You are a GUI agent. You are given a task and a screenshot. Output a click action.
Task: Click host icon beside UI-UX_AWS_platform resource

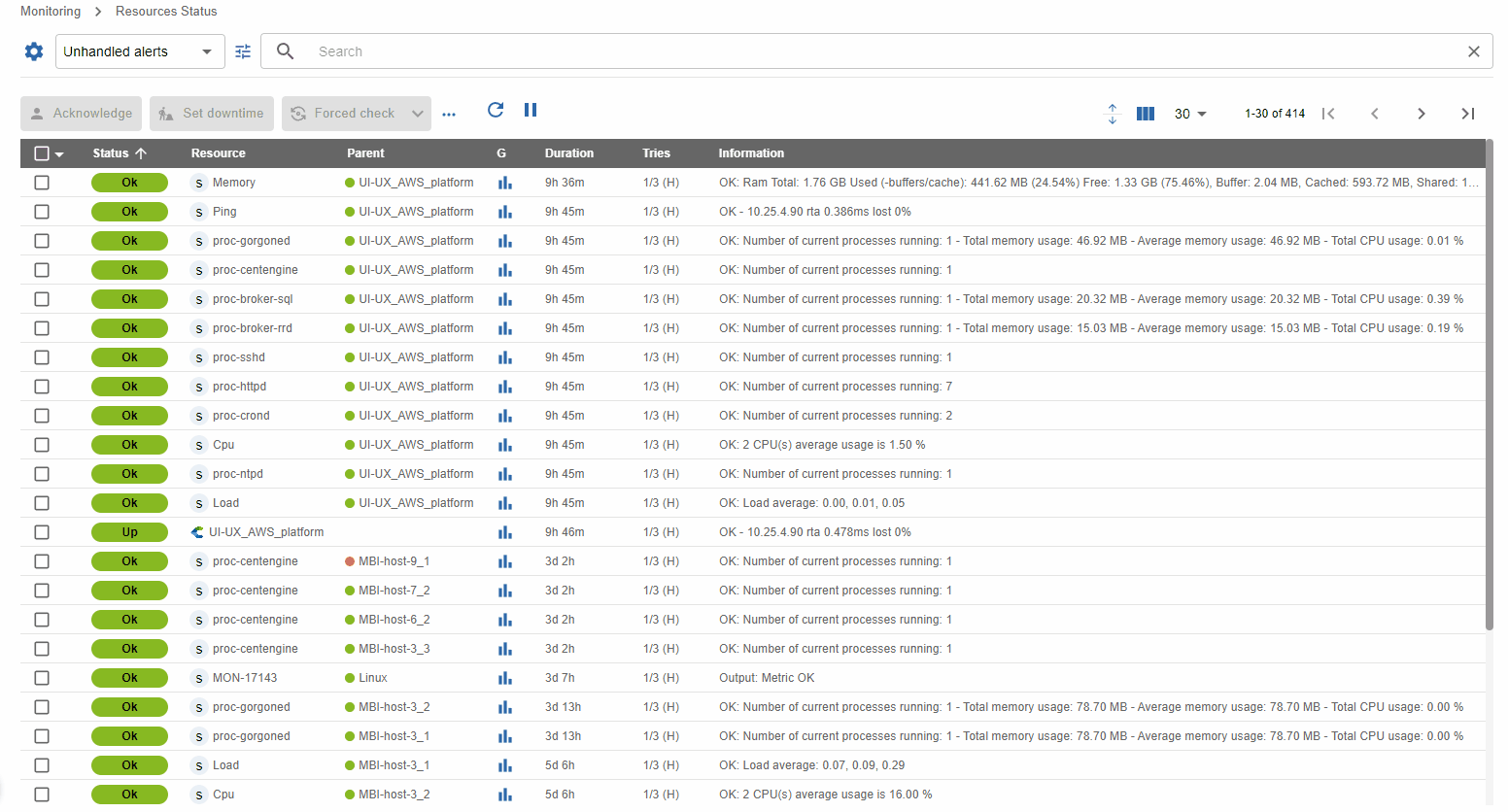pos(198,532)
